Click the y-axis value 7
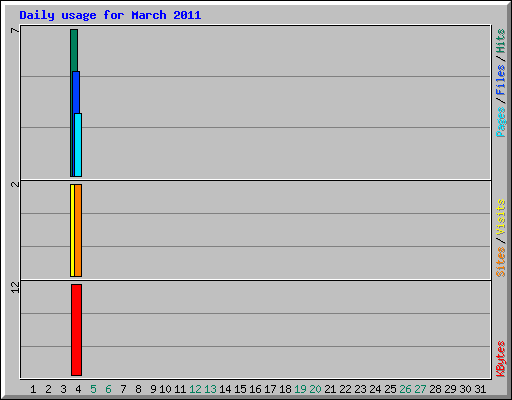Viewport: 512px width, 400px height. (x=15, y=31)
